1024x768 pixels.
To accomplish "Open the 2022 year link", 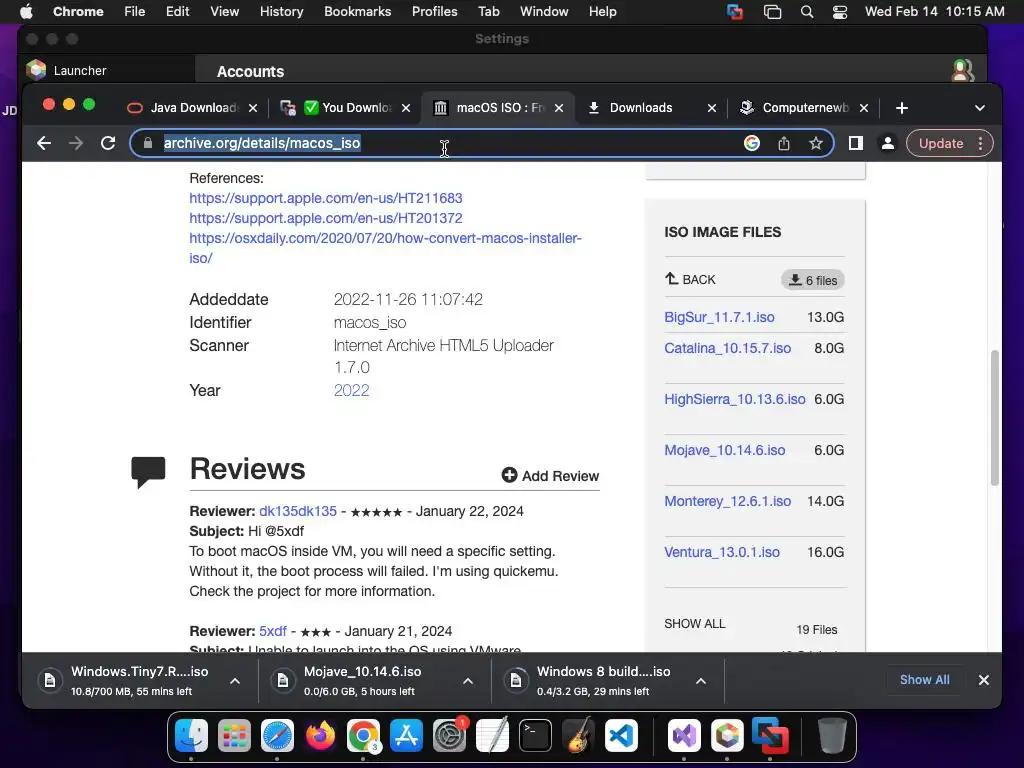I will pos(351,390).
